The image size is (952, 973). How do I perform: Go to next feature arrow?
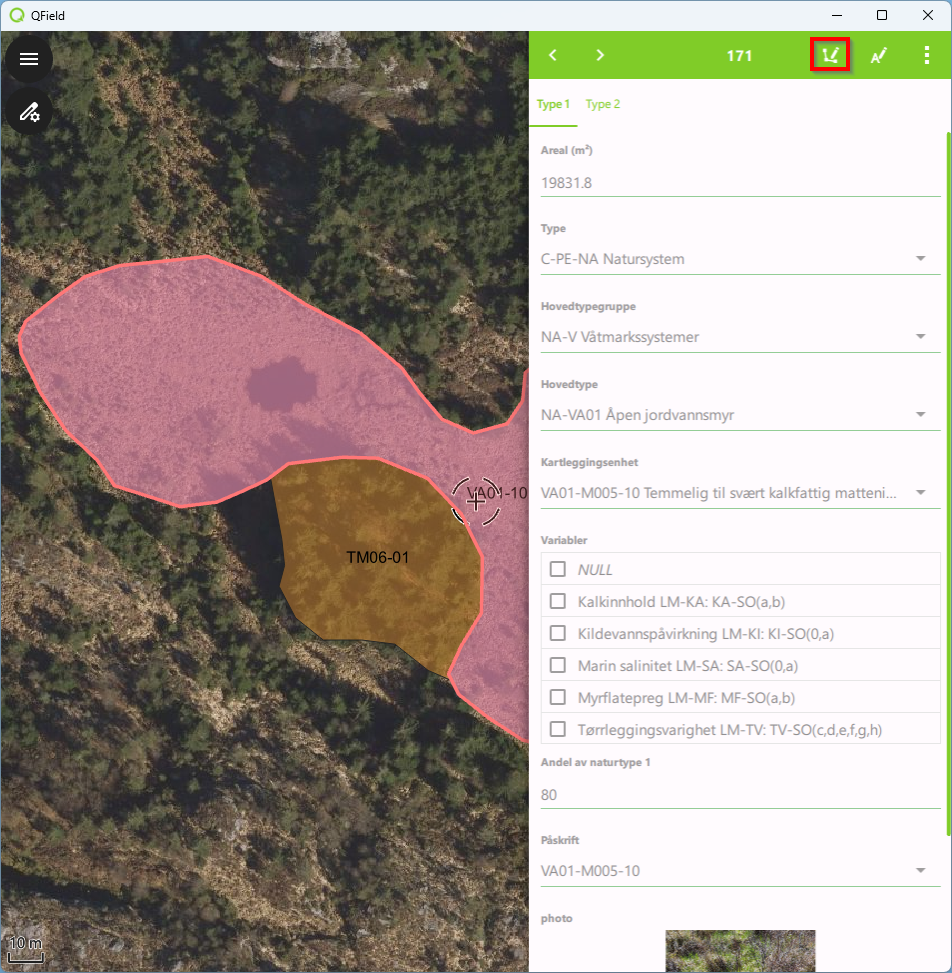(x=600, y=55)
